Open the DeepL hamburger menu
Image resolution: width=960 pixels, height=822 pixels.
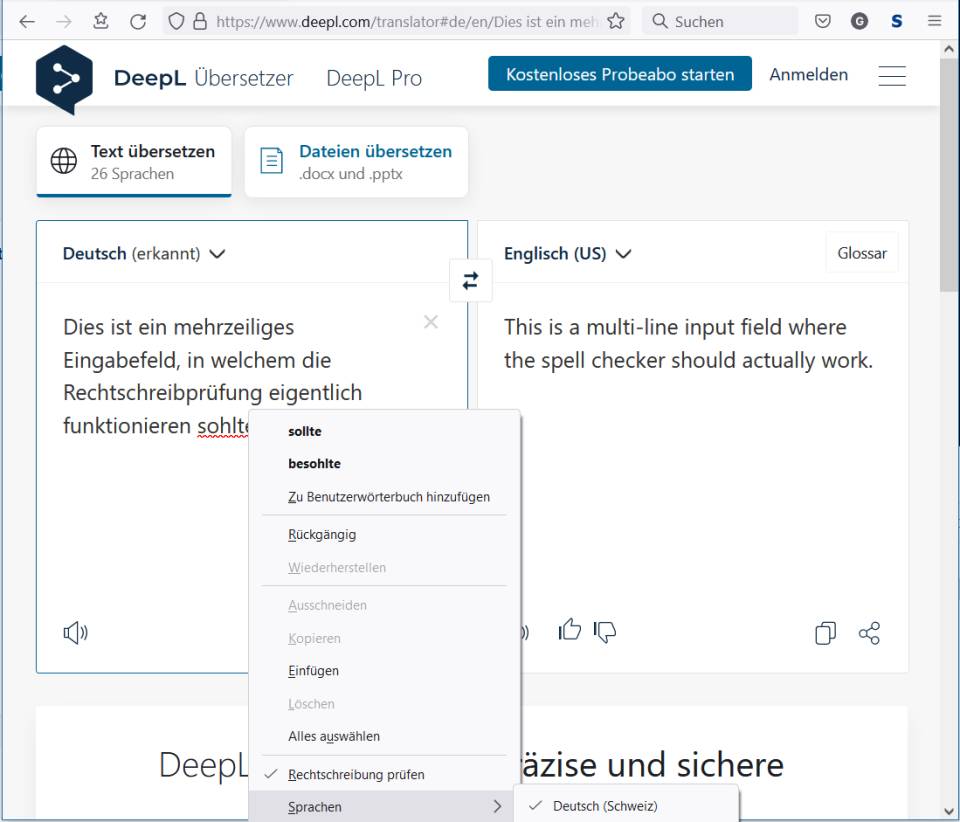[x=892, y=76]
